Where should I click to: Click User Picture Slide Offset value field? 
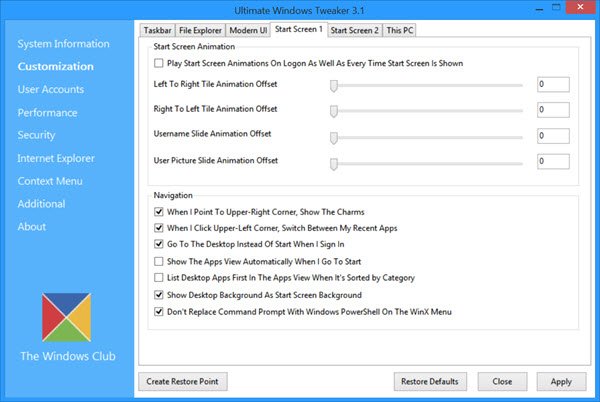point(553,161)
